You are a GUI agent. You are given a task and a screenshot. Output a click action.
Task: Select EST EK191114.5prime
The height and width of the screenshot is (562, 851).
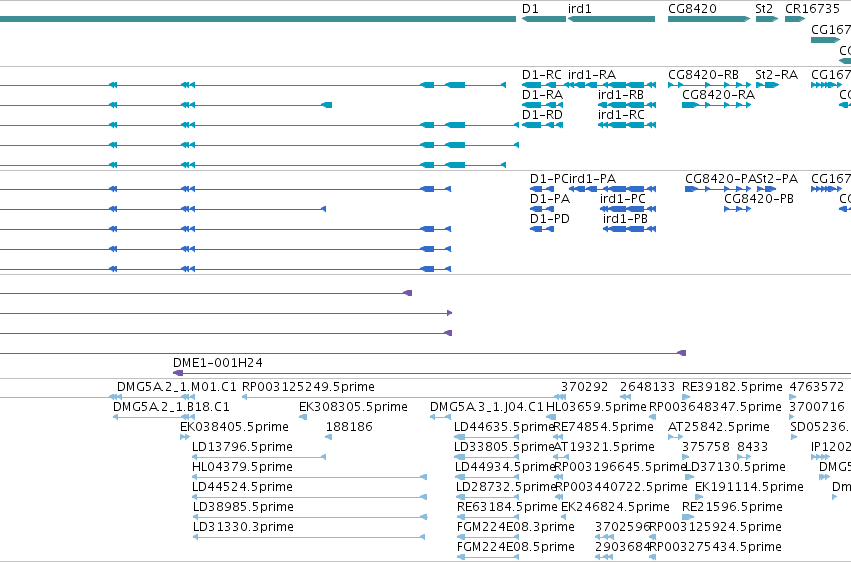[x=699, y=498]
